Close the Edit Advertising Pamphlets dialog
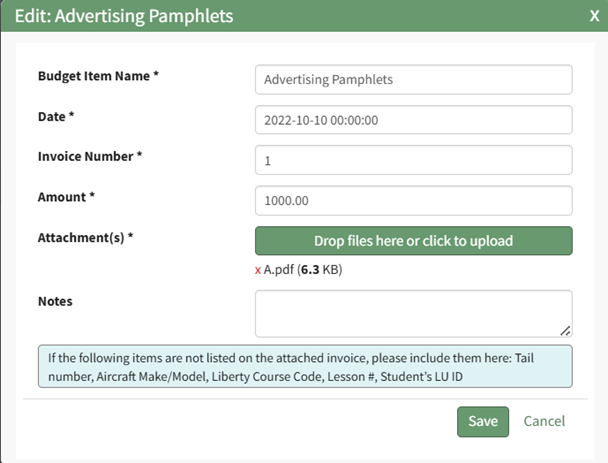Image resolution: width=608 pixels, height=463 pixels. tap(594, 16)
